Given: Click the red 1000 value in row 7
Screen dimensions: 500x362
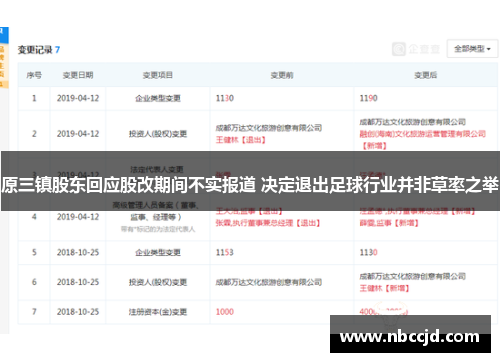Looking at the screenshot, I should (x=225, y=312).
